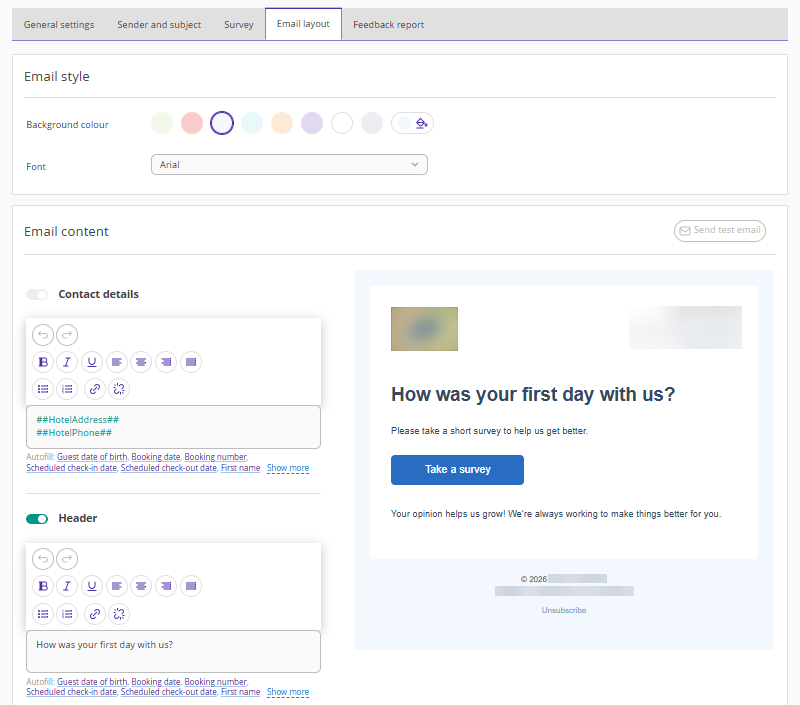This screenshot has width=800, height=705.
Task: Choose the peach background colour
Action: (282, 123)
